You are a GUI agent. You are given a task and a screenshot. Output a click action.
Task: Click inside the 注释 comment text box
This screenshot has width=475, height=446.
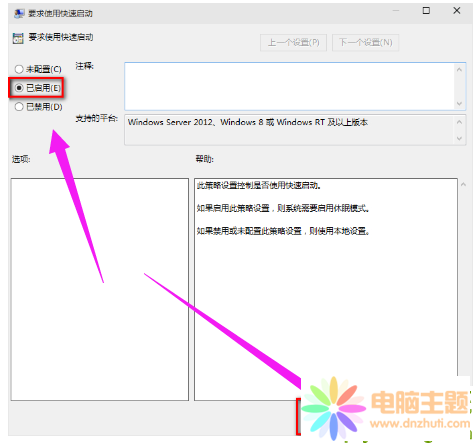[289, 86]
